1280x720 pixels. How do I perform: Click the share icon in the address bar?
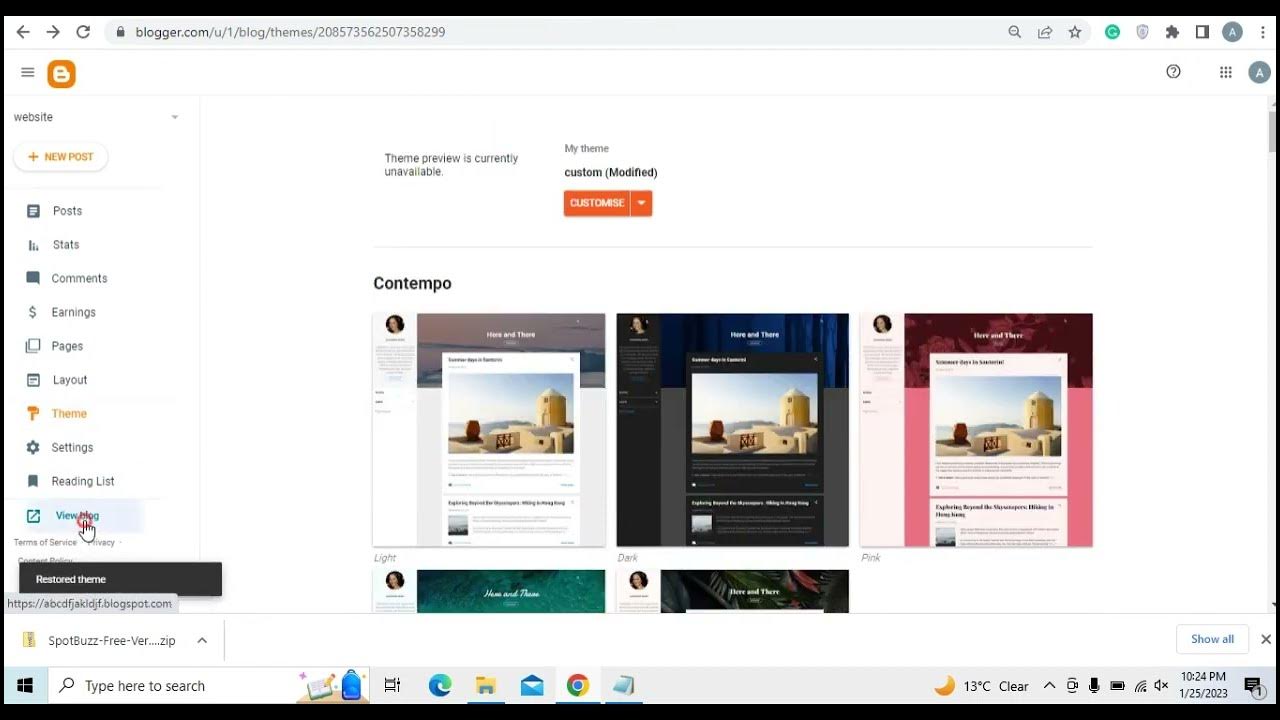pos(1045,32)
